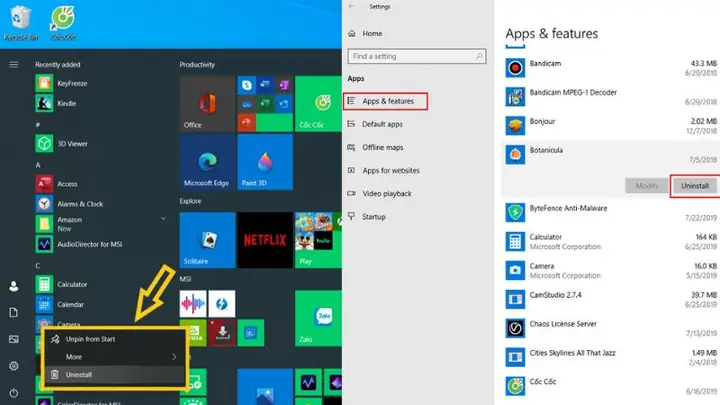
Task: Open the Cốc Cốc desktop shortcut
Action: [63, 23]
